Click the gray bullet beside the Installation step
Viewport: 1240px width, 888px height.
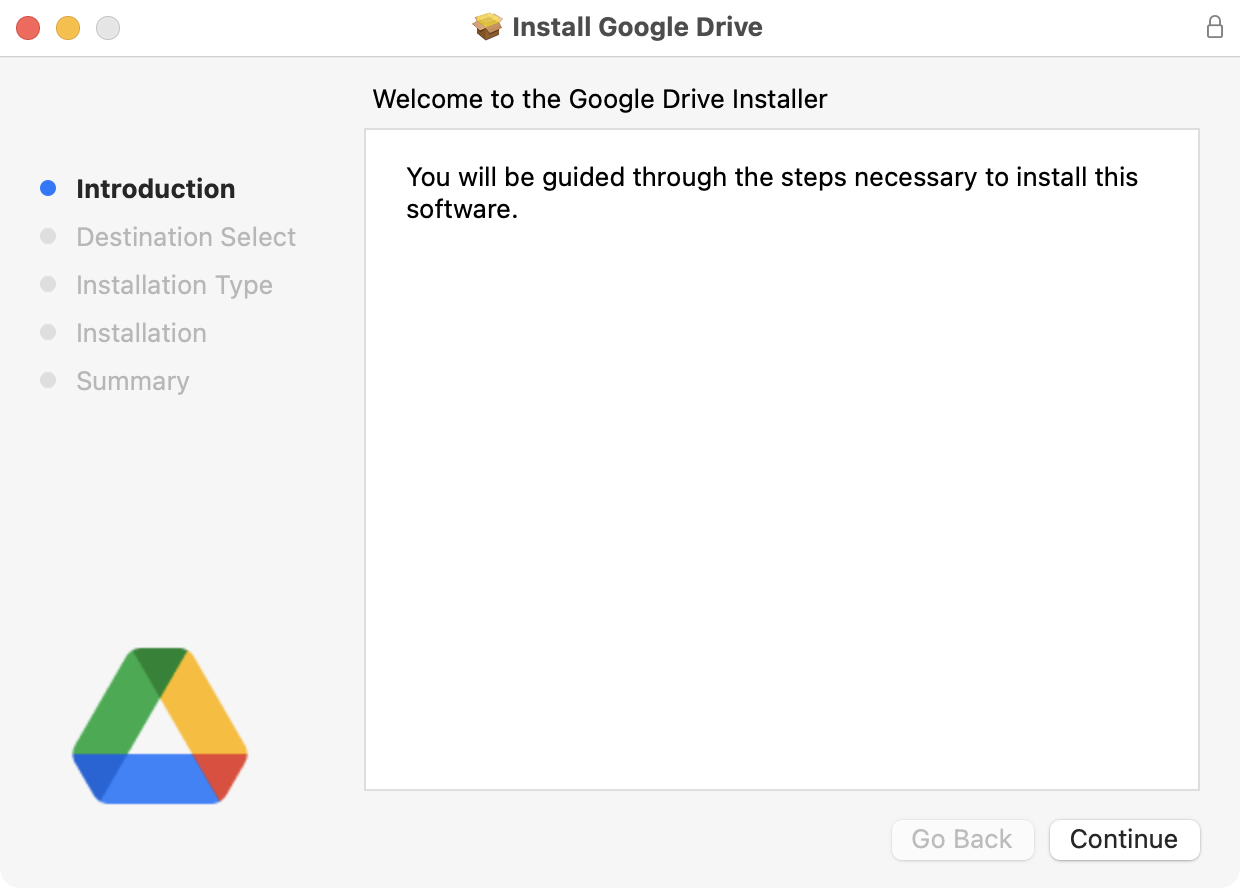click(x=48, y=333)
